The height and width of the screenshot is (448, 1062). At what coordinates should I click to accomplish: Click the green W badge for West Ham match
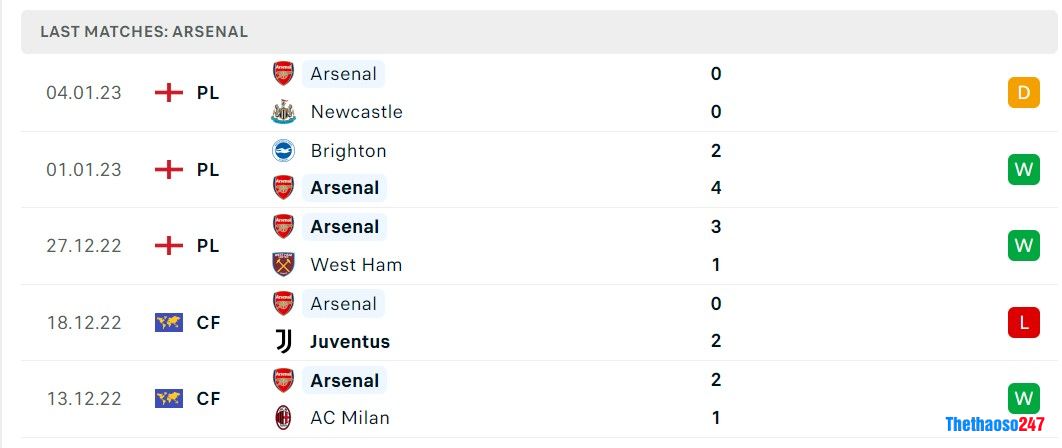click(1023, 246)
